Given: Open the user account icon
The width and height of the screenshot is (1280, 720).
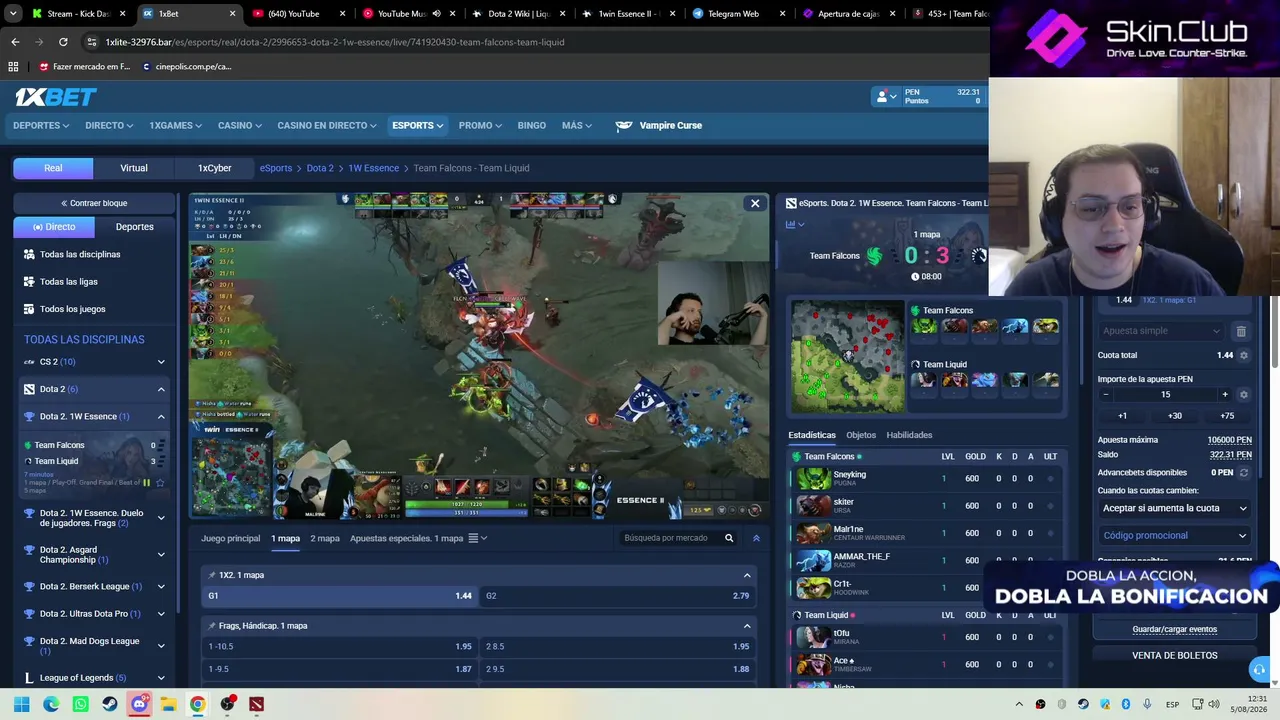Looking at the screenshot, I should [x=881, y=96].
